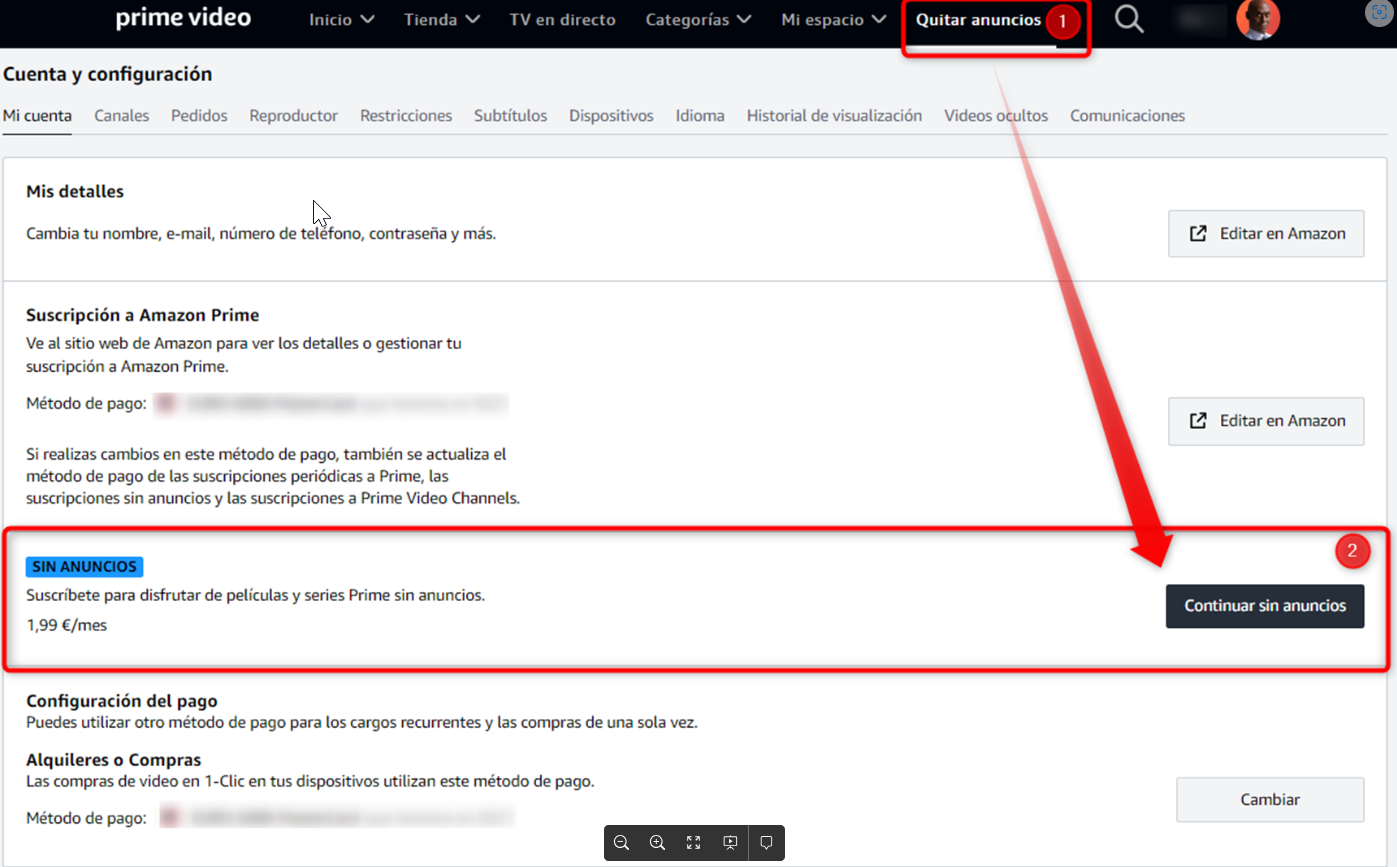Open the Historial de visualización tab

pyautogui.click(x=834, y=116)
